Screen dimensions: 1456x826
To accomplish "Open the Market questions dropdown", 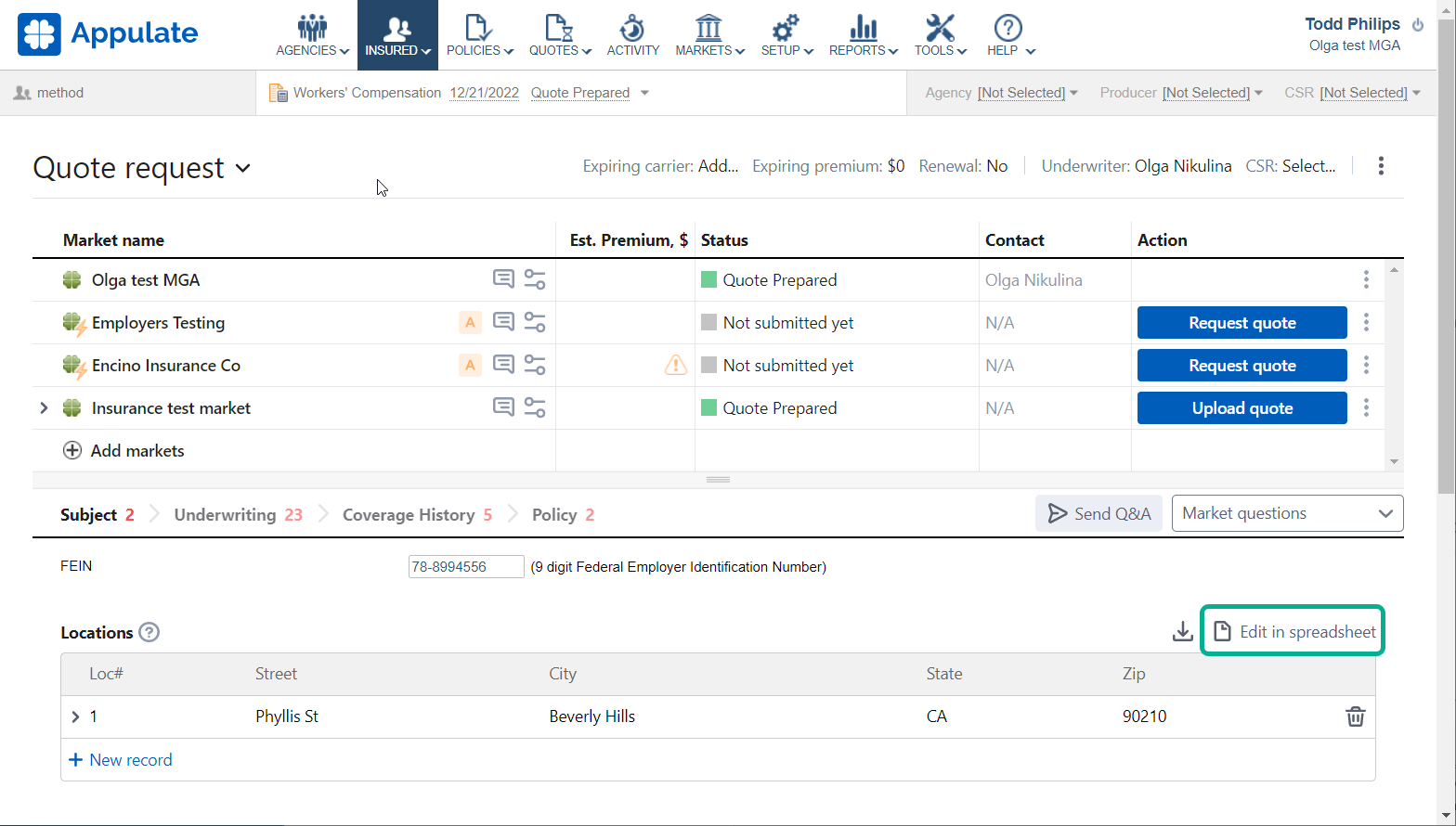I will [x=1288, y=513].
